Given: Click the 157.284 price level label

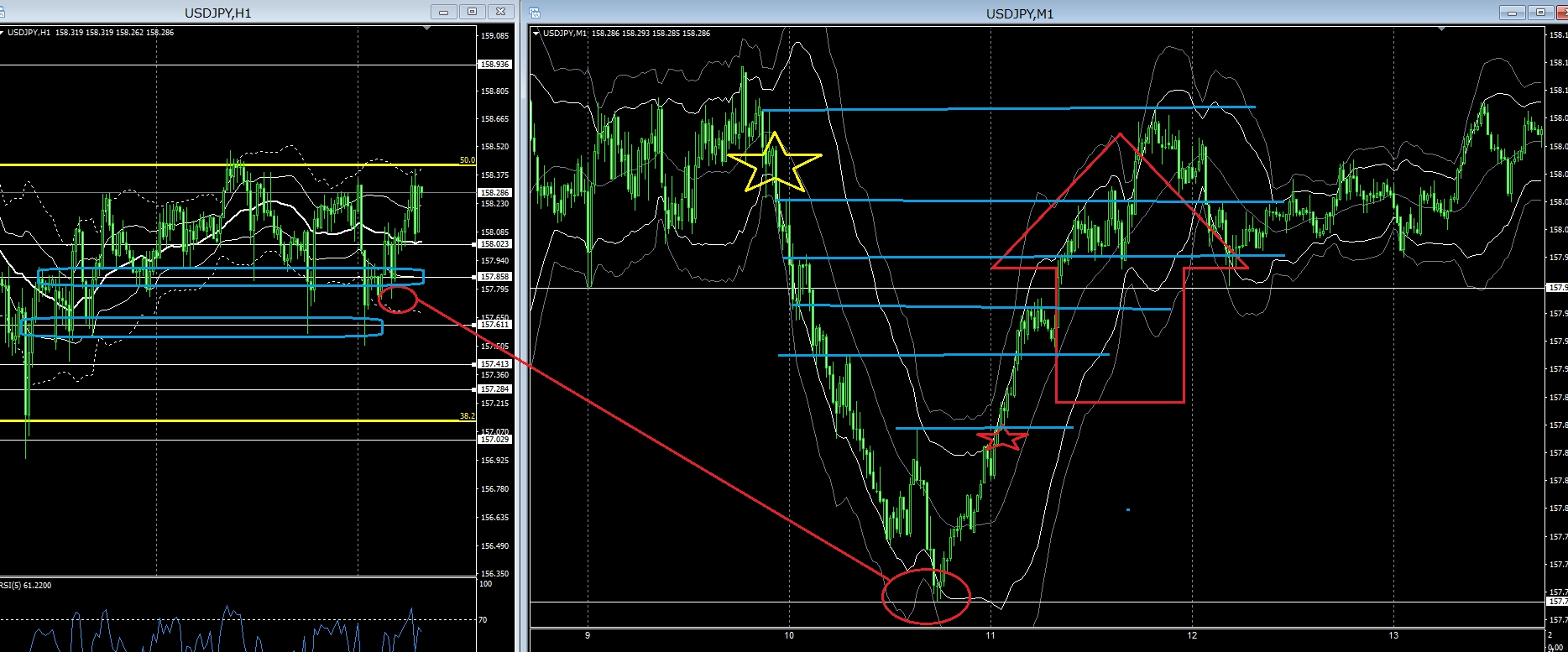Looking at the screenshot, I should 494,389.
